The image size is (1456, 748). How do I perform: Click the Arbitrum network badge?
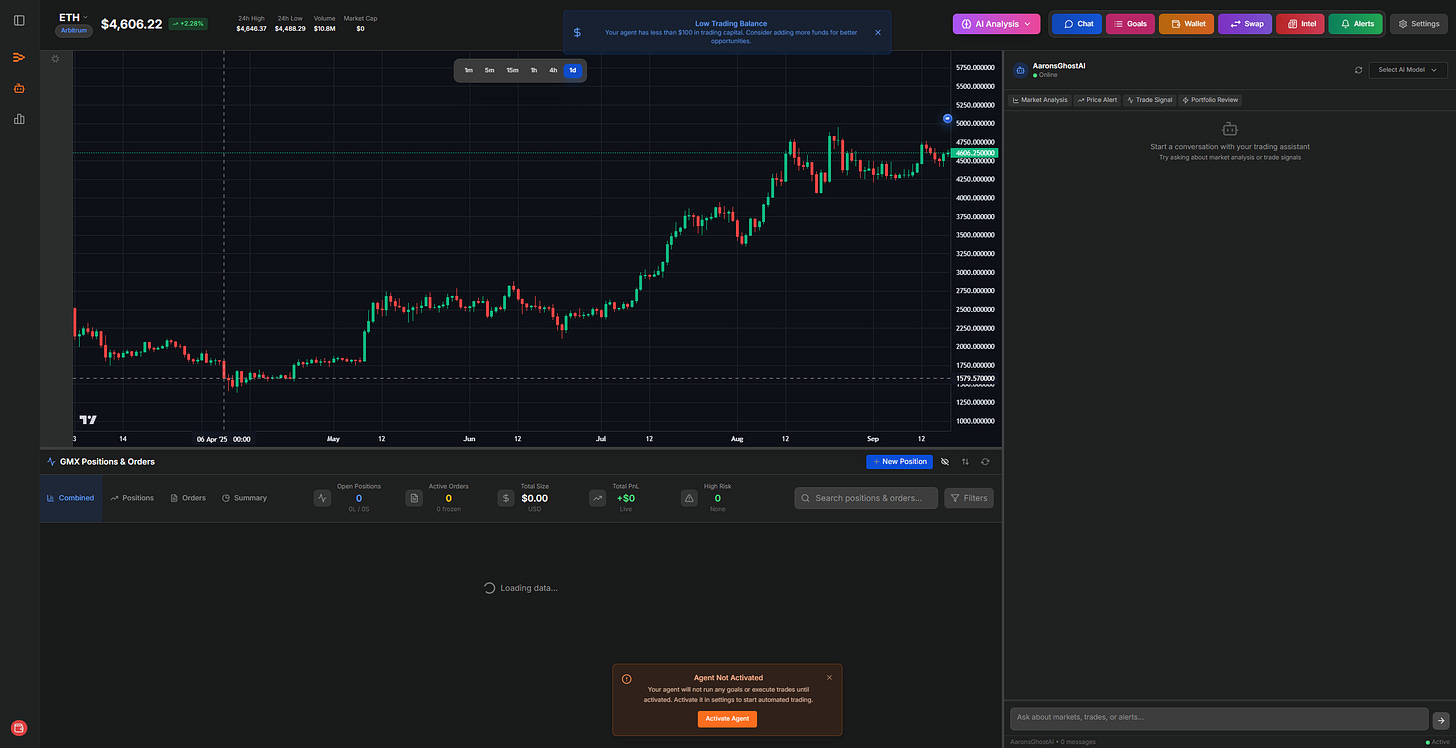(74, 31)
